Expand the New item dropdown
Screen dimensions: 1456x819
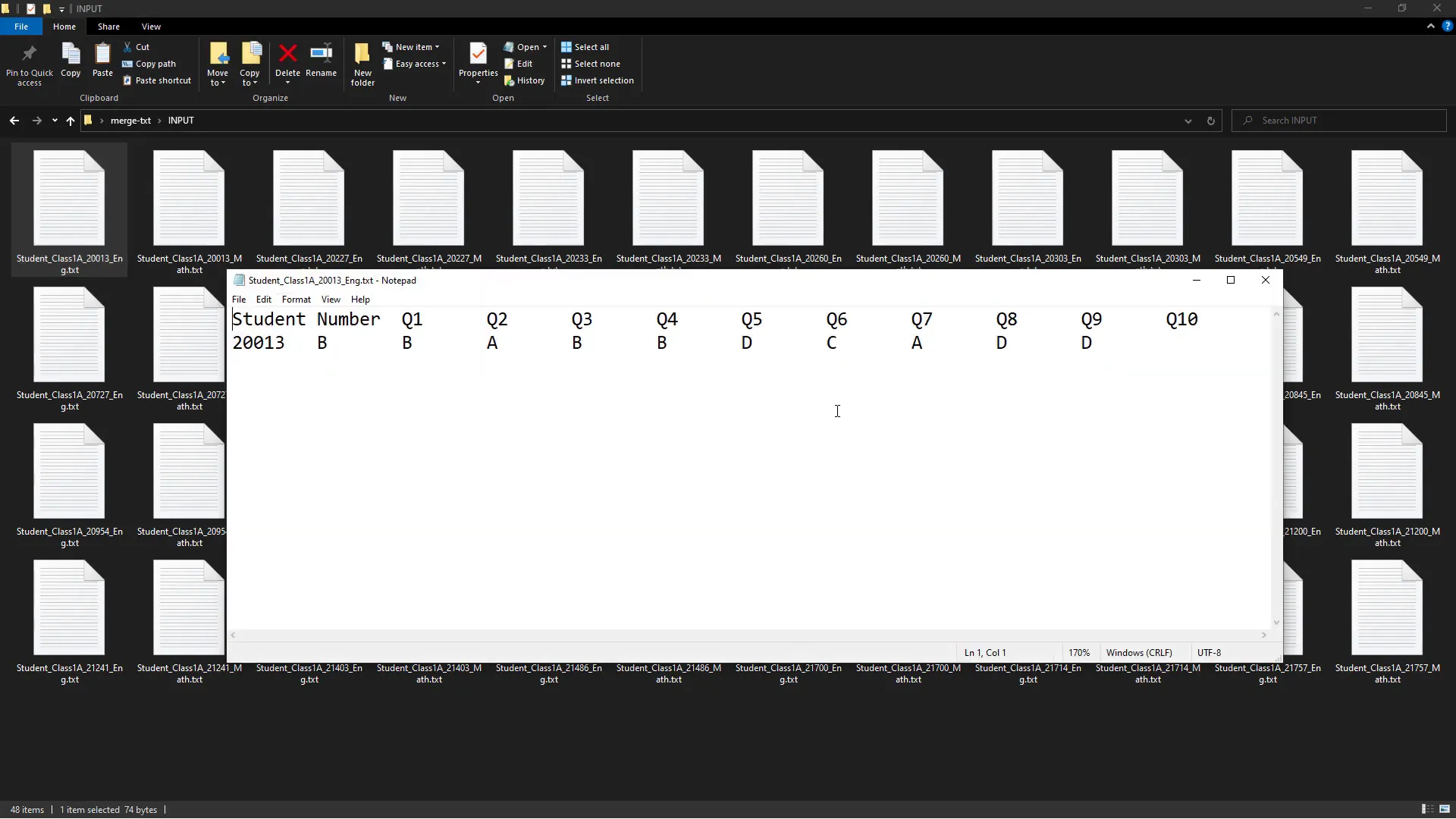click(x=413, y=46)
